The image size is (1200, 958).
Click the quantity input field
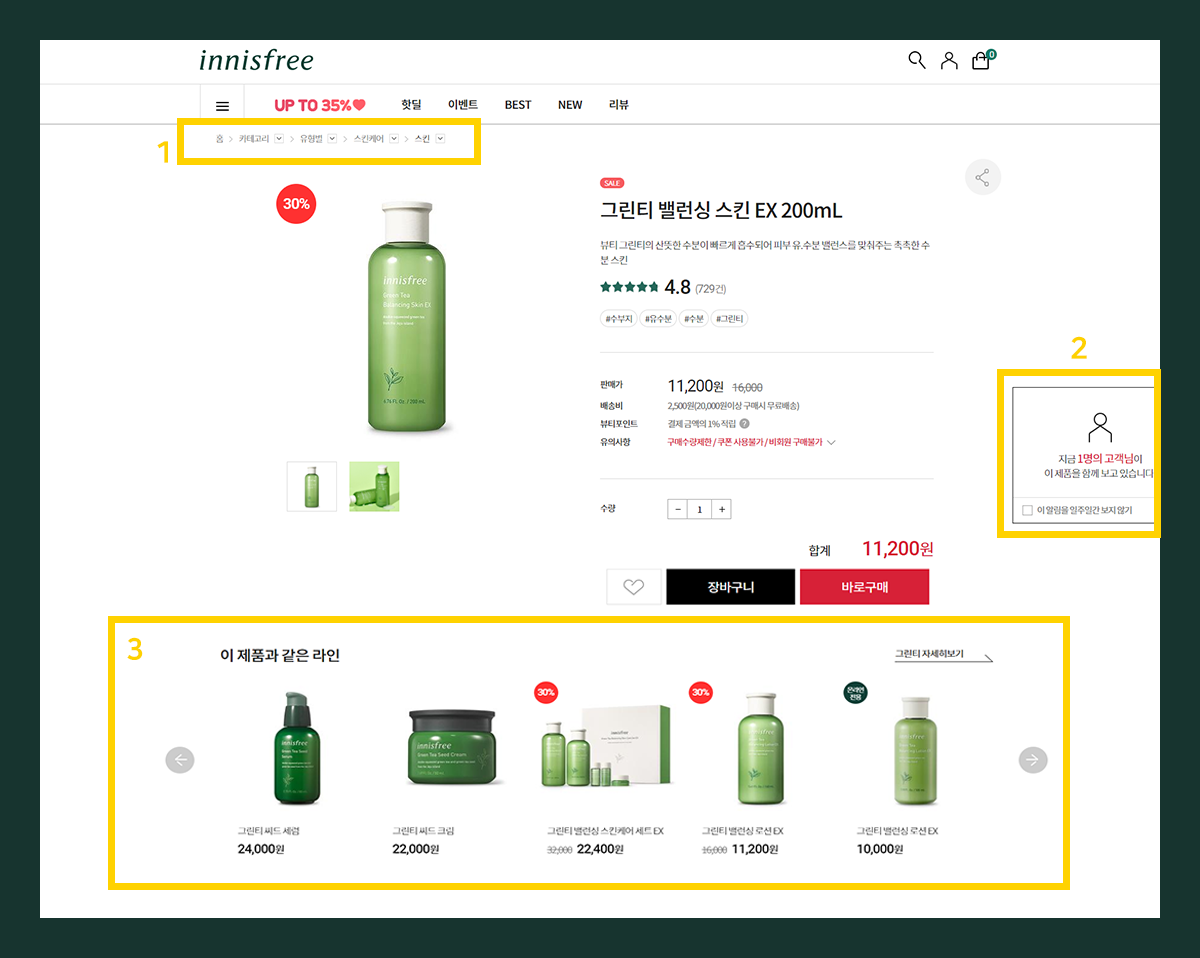pyautogui.click(x=700, y=509)
